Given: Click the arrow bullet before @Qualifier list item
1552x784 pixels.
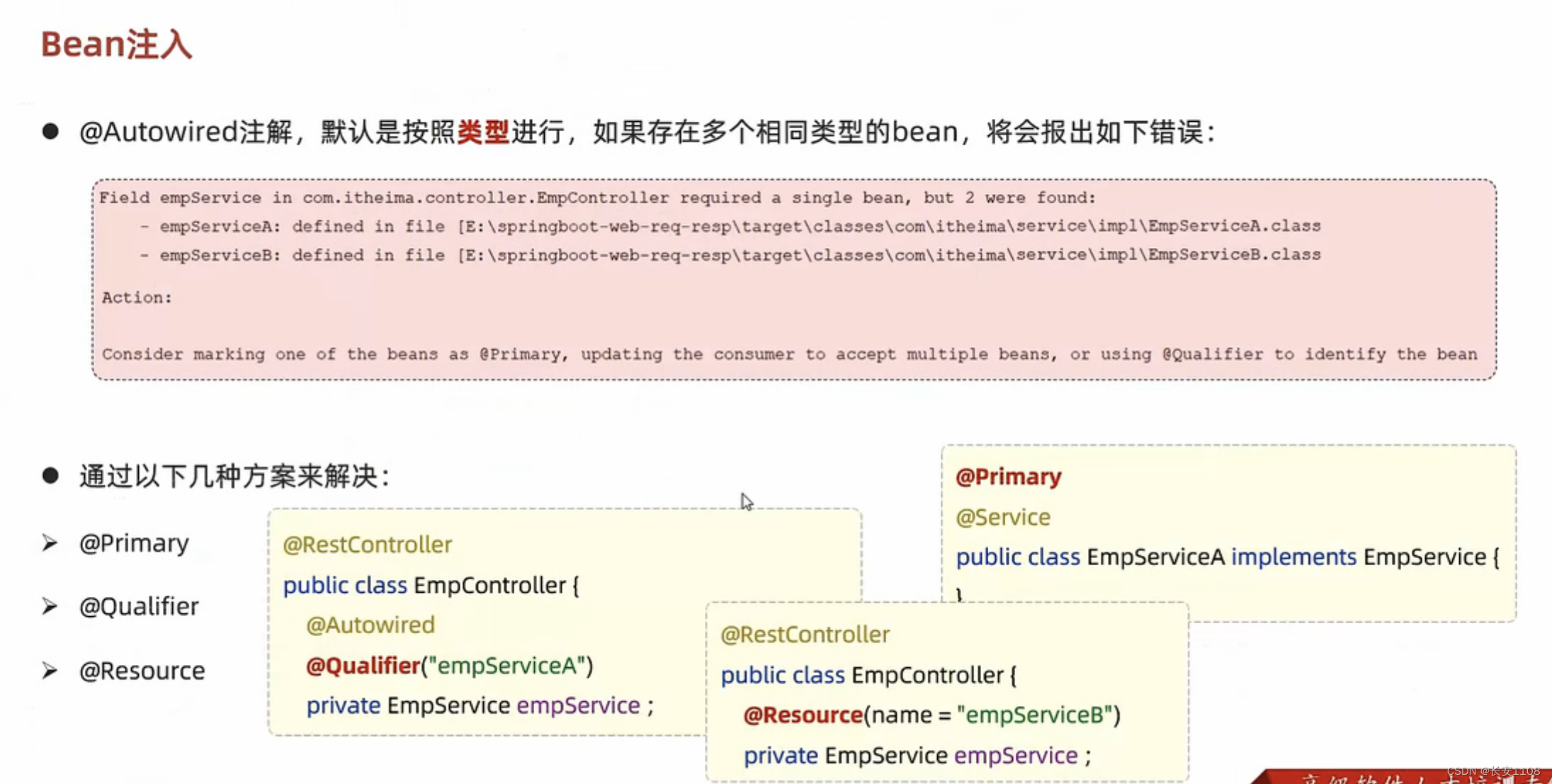Looking at the screenshot, I should pos(50,606).
